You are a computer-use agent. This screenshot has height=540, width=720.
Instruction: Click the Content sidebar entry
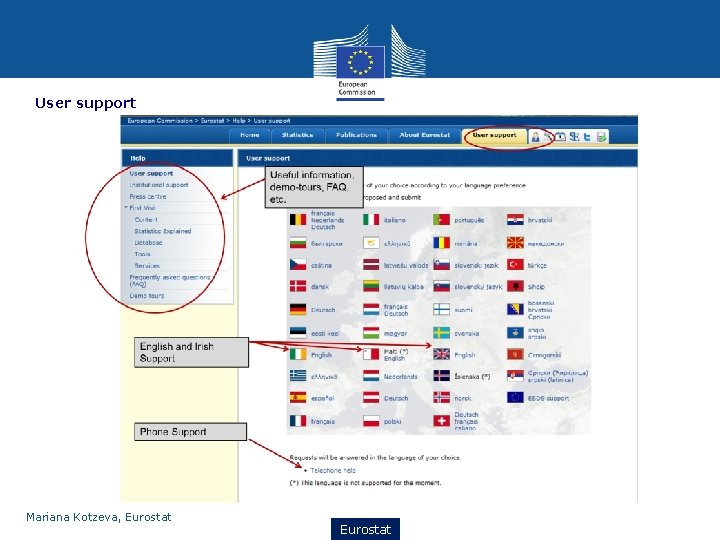pos(146,220)
